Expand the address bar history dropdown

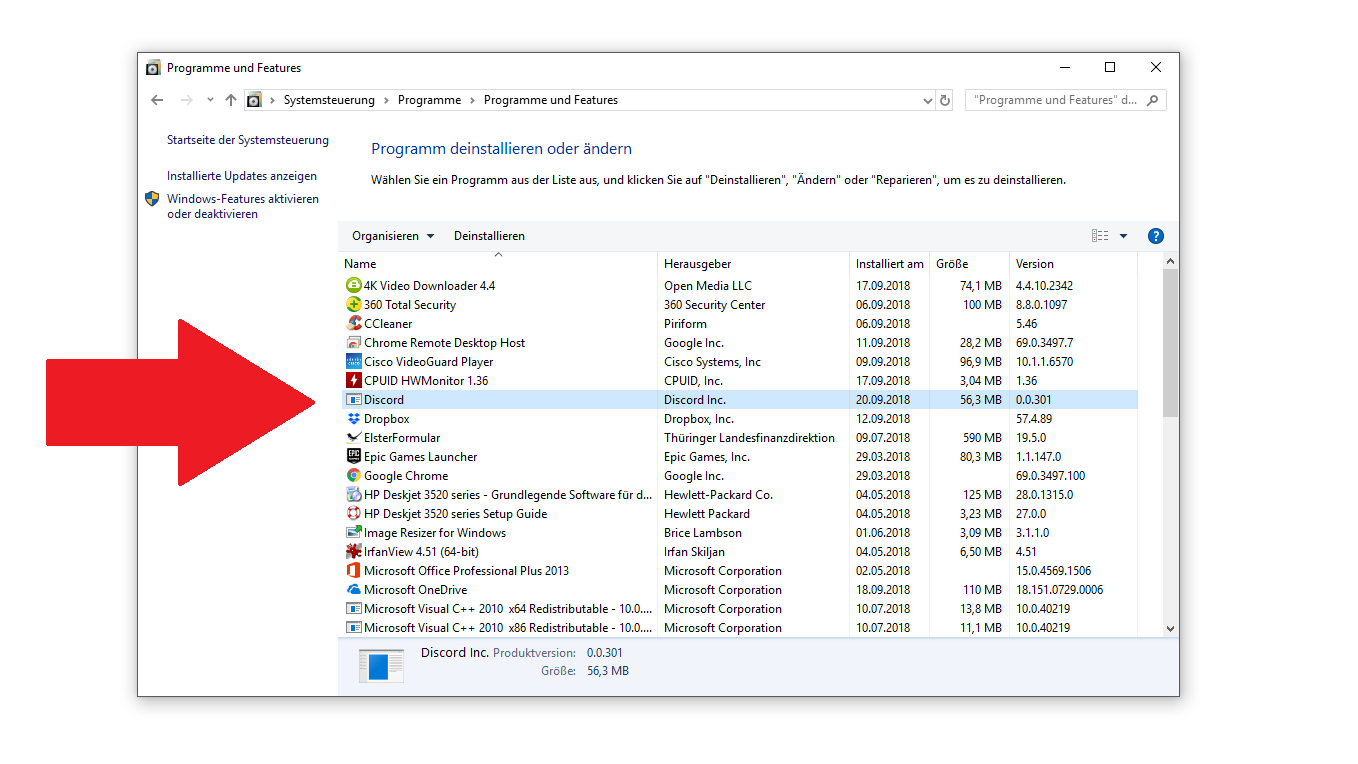pyautogui.click(x=927, y=100)
